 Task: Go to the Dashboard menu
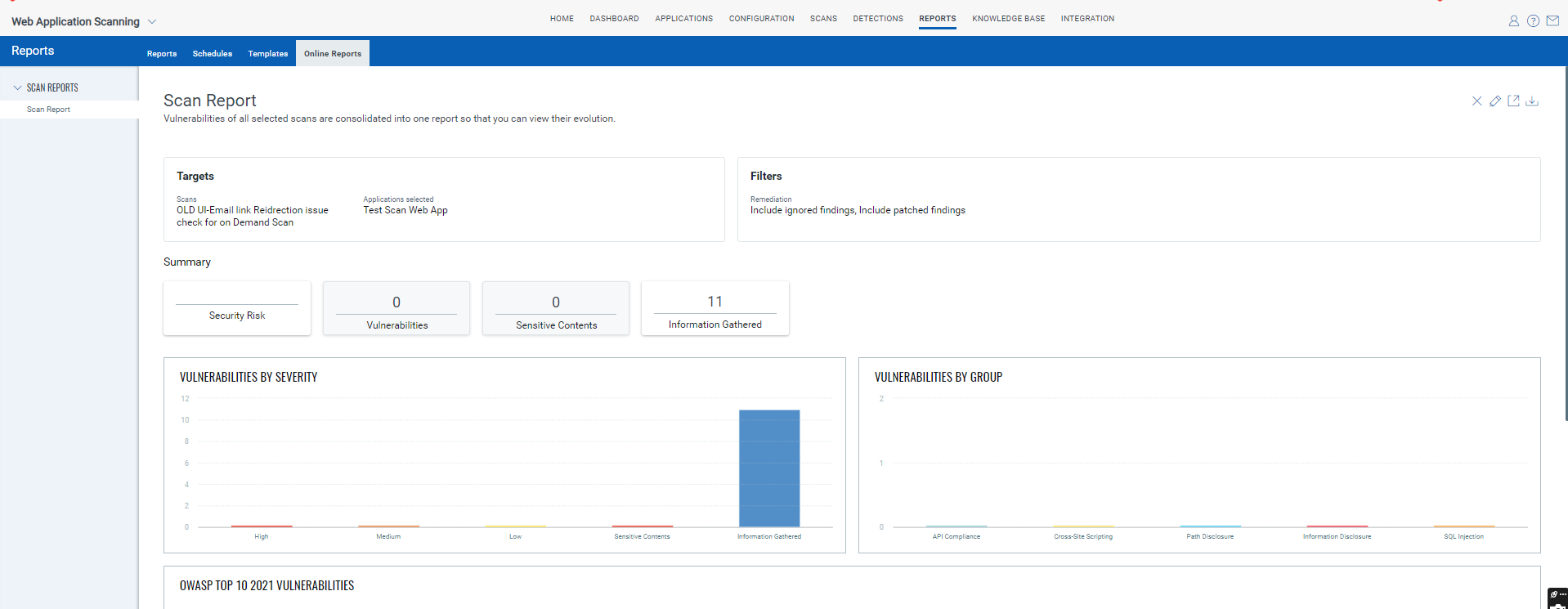[614, 19]
